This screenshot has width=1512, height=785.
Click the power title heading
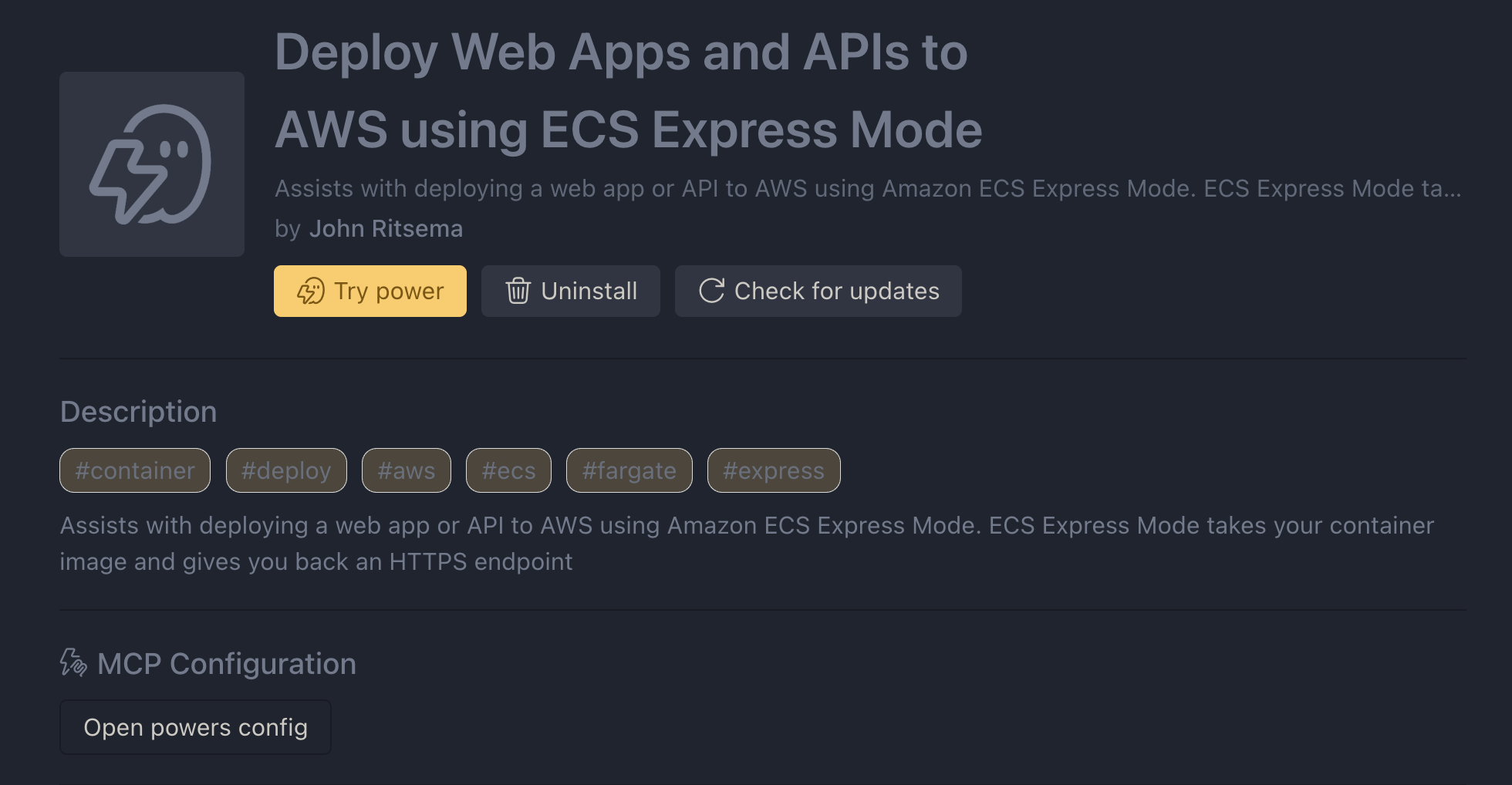[628, 91]
